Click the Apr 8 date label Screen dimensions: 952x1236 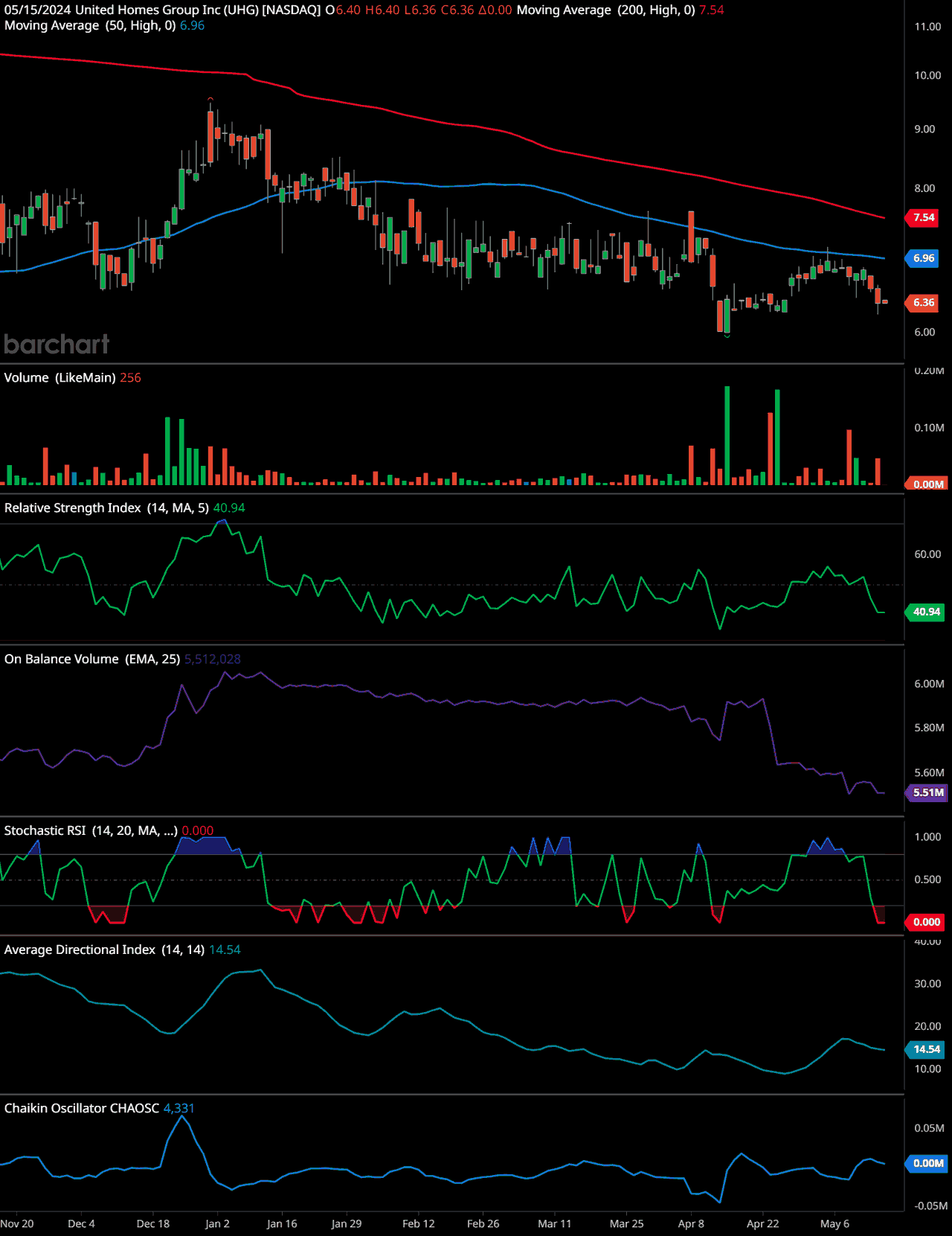point(691,1224)
